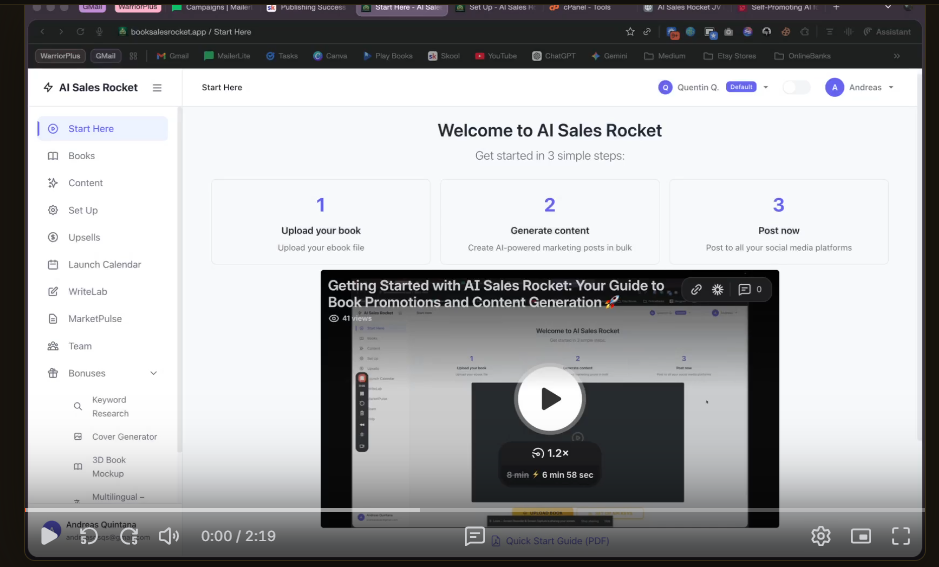Open Keyword Research bonus tool
The width and height of the screenshot is (939, 567).
[x=110, y=407]
